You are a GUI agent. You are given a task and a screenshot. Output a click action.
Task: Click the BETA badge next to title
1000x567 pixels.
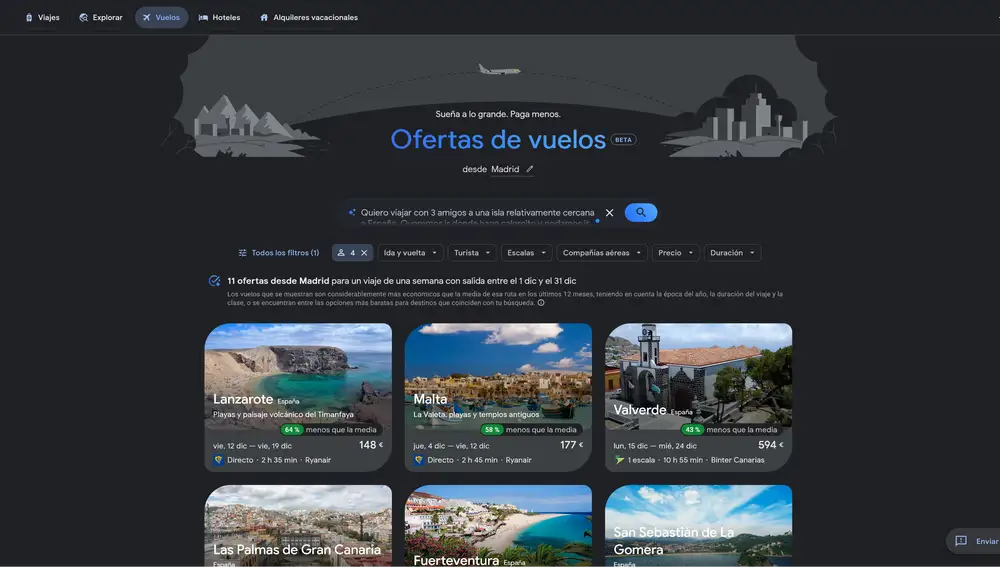tap(624, 140)
